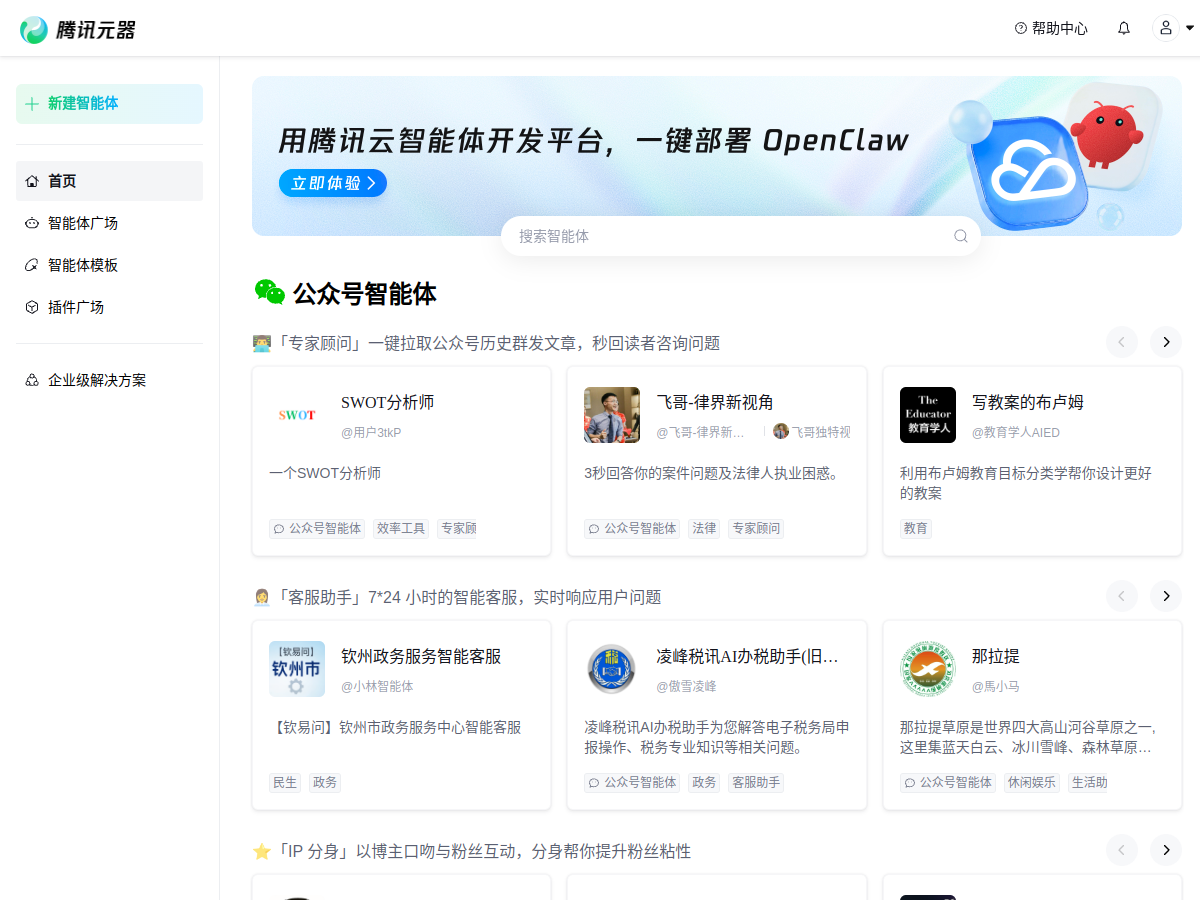Open 插件广场 in the sidebar
The height and width of the screenshot is (900, 1200).
tap(109, 307)
